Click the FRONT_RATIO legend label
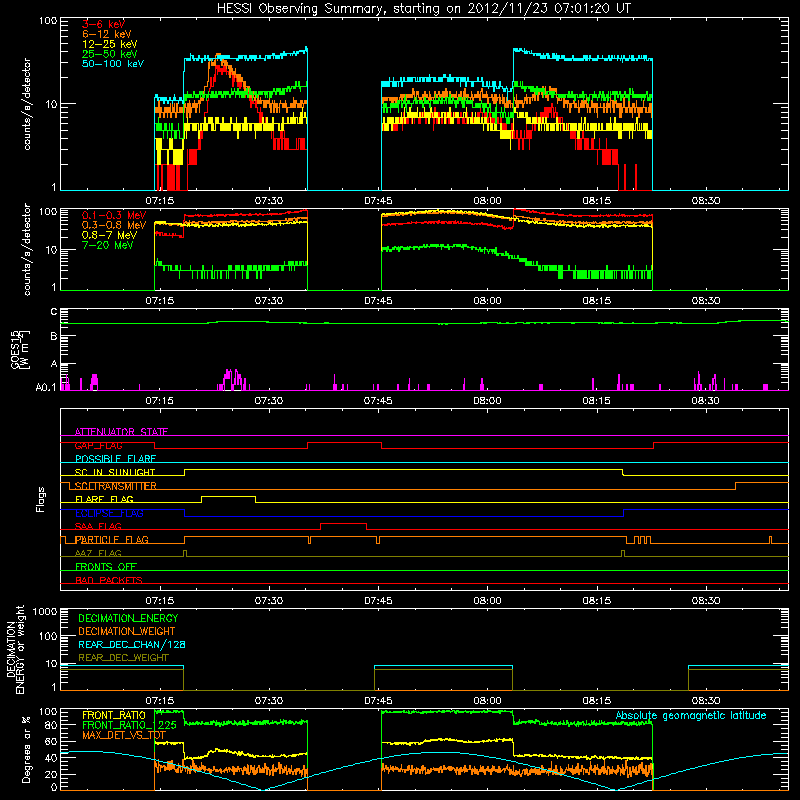 [x=114, y=716]
